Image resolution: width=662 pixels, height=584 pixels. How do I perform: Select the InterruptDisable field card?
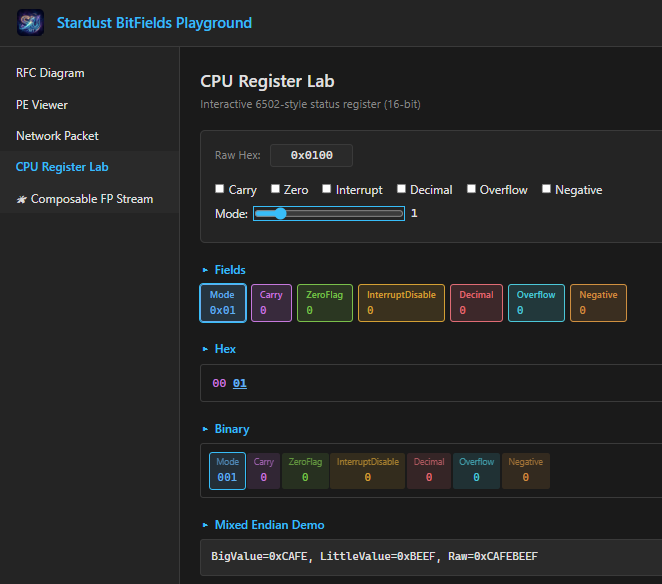click(x=402, y=303)
